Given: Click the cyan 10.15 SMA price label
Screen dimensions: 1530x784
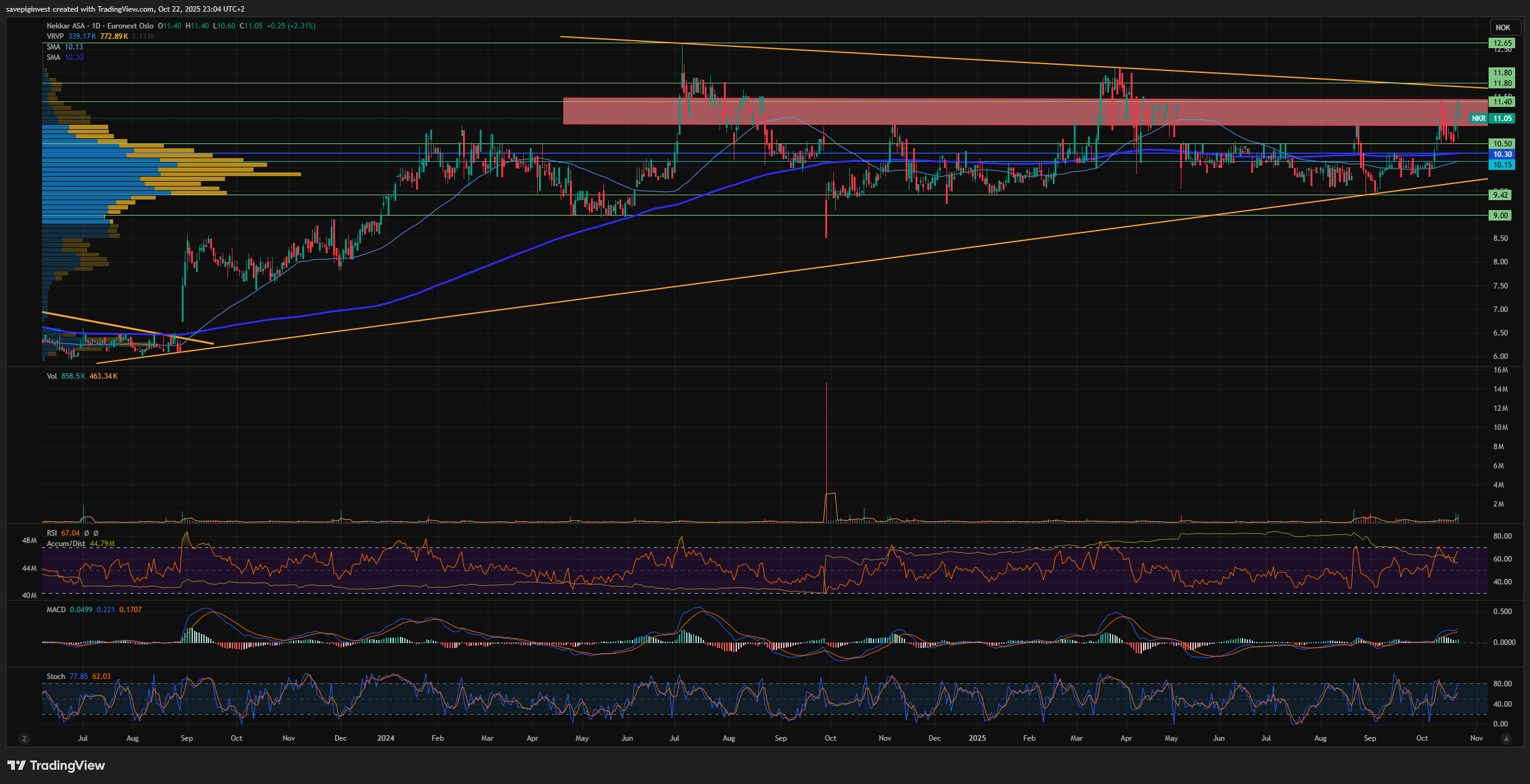Looking at the screenshot, I should tap(1502, 165).
